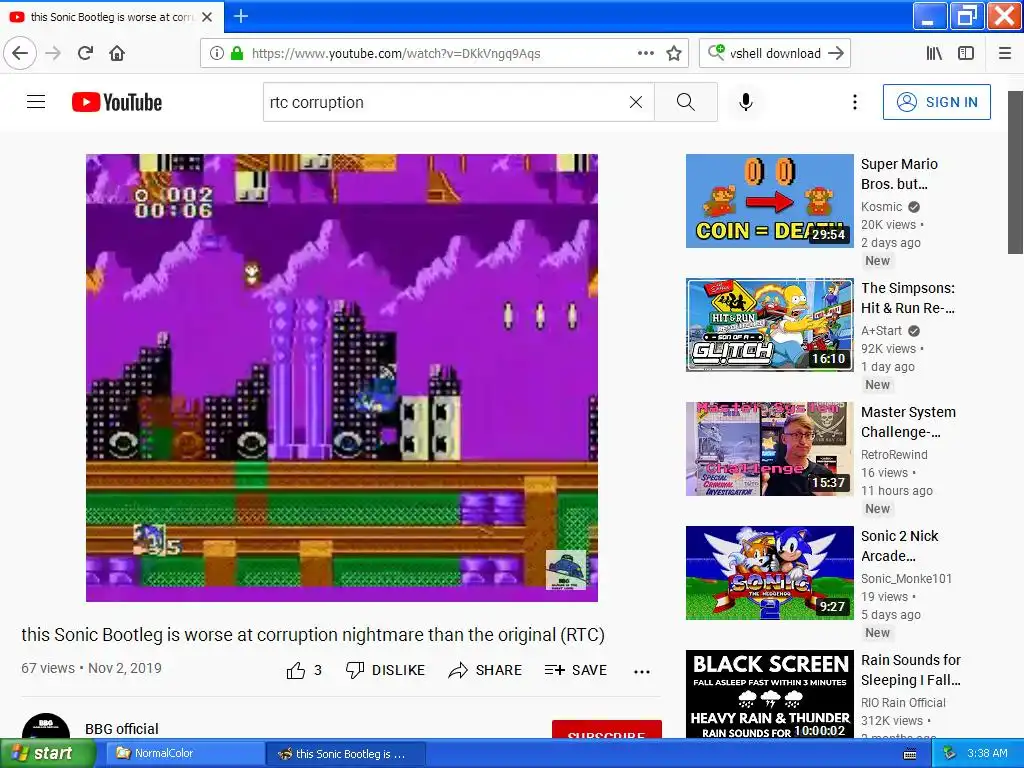Start voice search with microphone

coord(746,102)
